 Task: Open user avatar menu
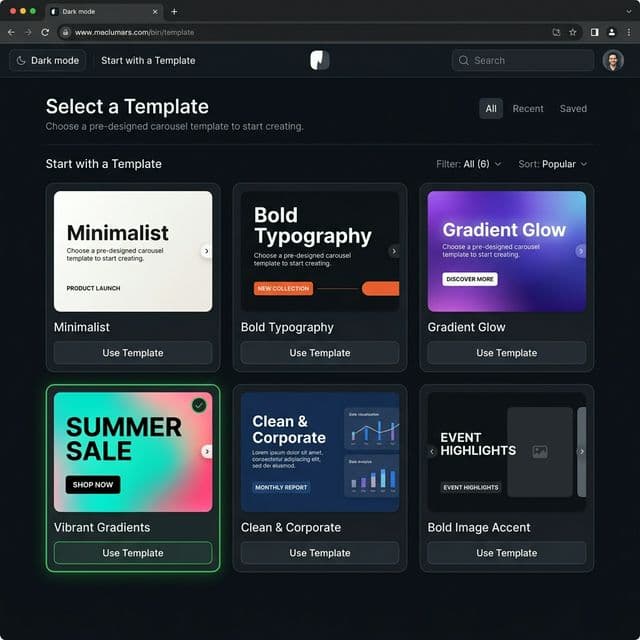tap(613, 60)
